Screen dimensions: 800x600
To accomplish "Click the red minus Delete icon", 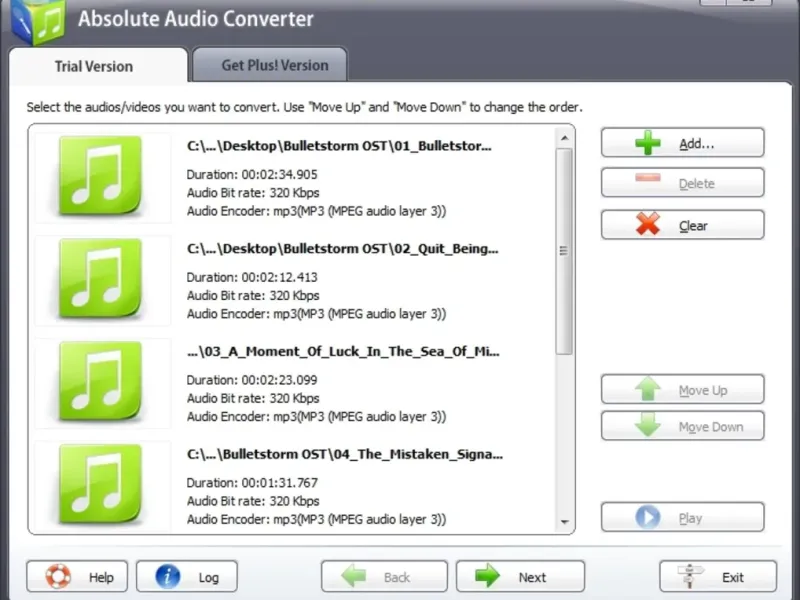I will click(648, 178).
